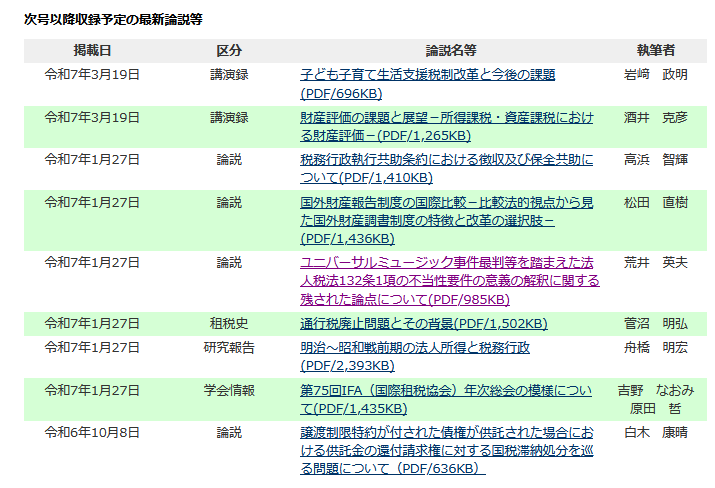
Task: Click the date in the 菅沼 明弘 row
Action: (92, 323)
